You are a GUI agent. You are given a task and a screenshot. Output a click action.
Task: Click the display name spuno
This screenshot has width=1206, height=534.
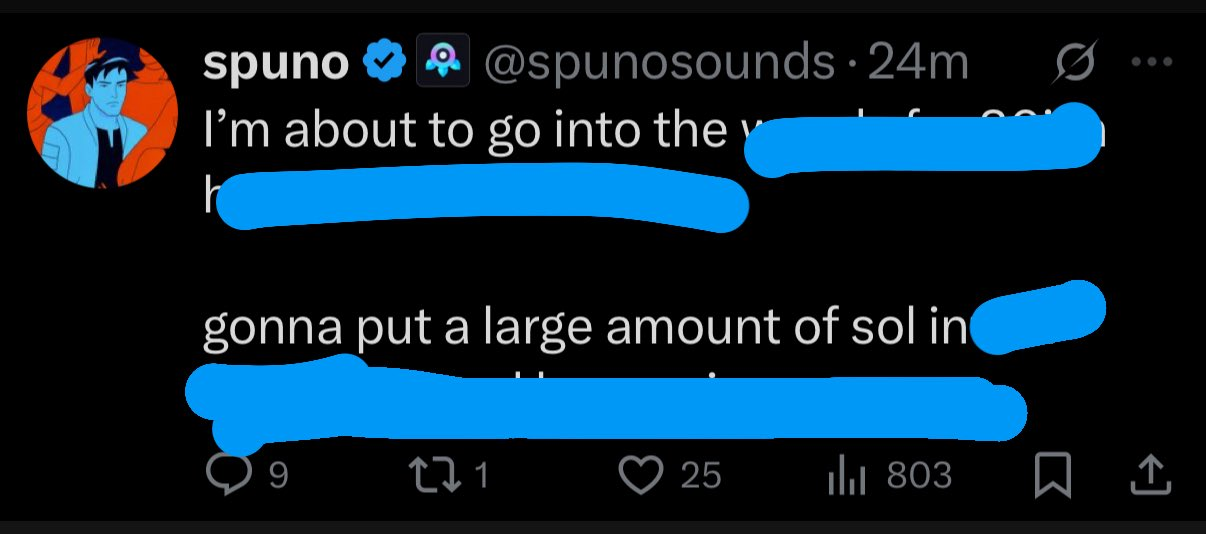pos(275,65)
